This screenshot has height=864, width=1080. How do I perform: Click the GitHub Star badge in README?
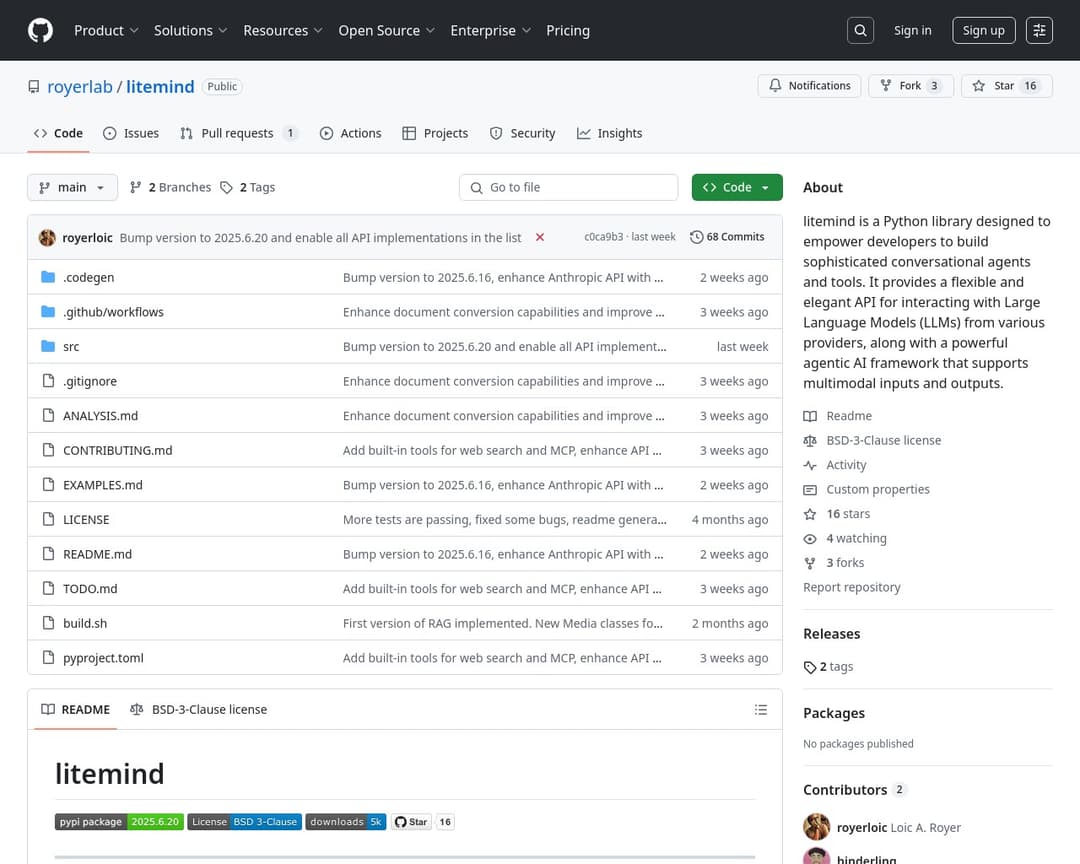tap(411, 822)
